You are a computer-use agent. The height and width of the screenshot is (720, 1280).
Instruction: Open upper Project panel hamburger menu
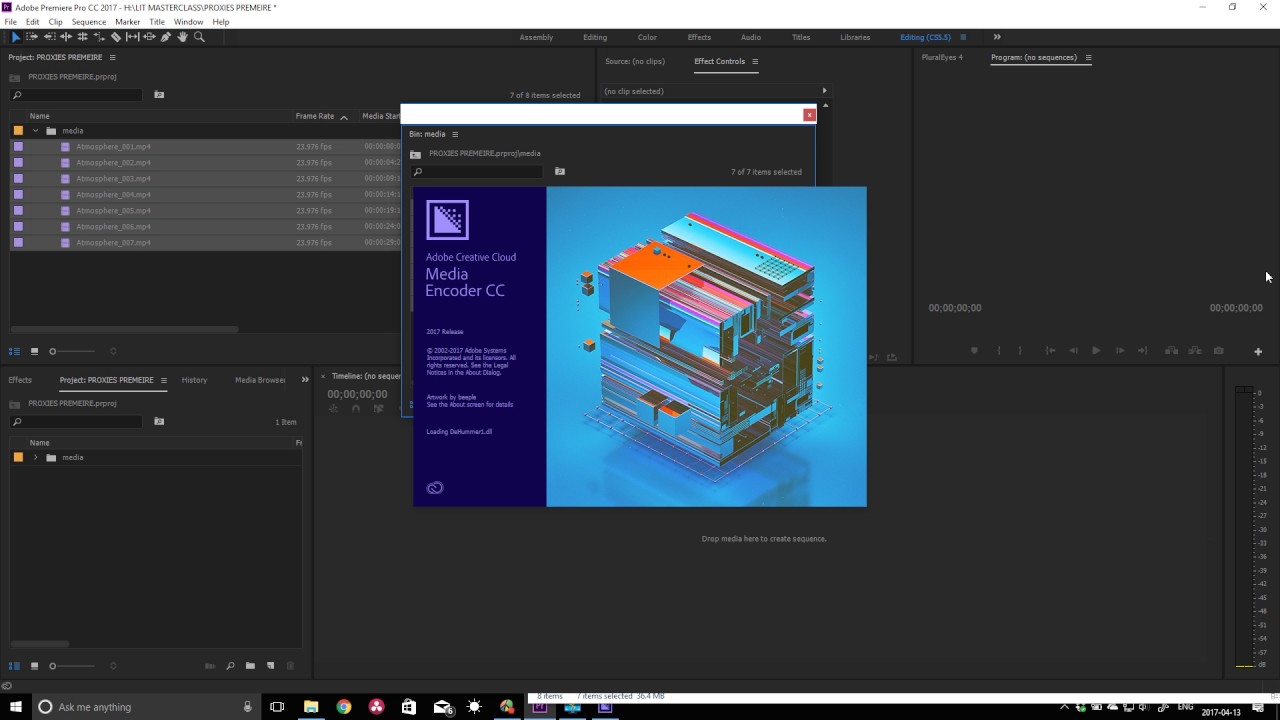click(x=113, y=58)
